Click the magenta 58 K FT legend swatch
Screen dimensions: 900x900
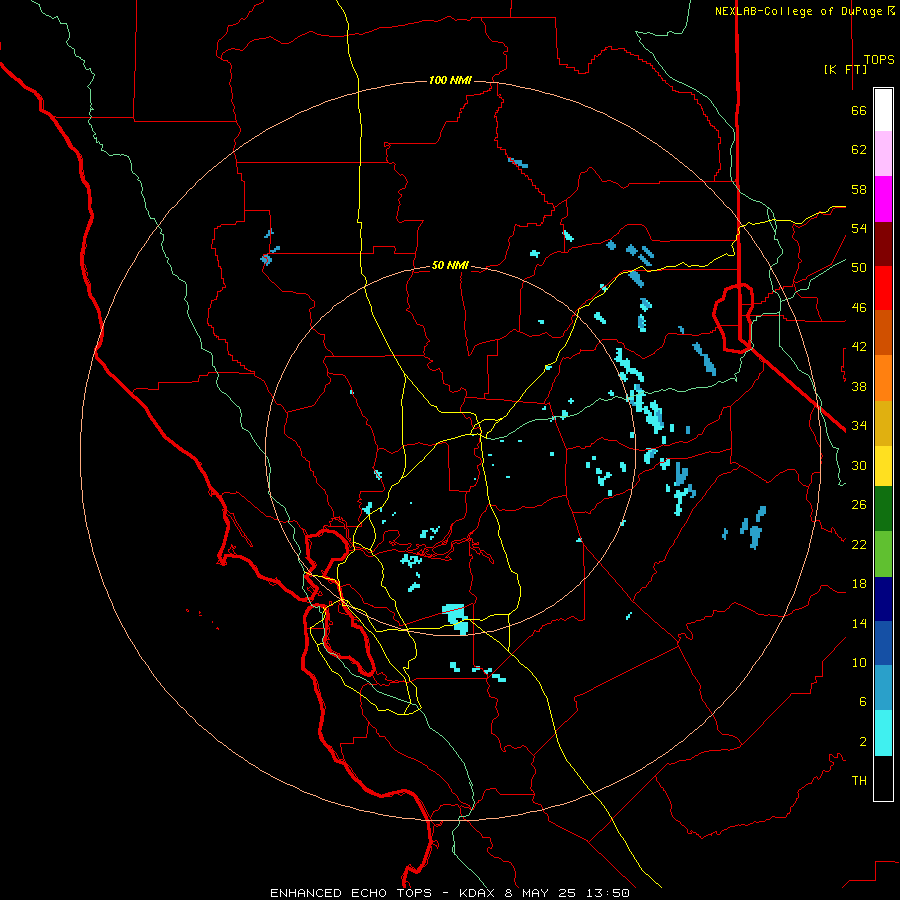click(883, 199)
